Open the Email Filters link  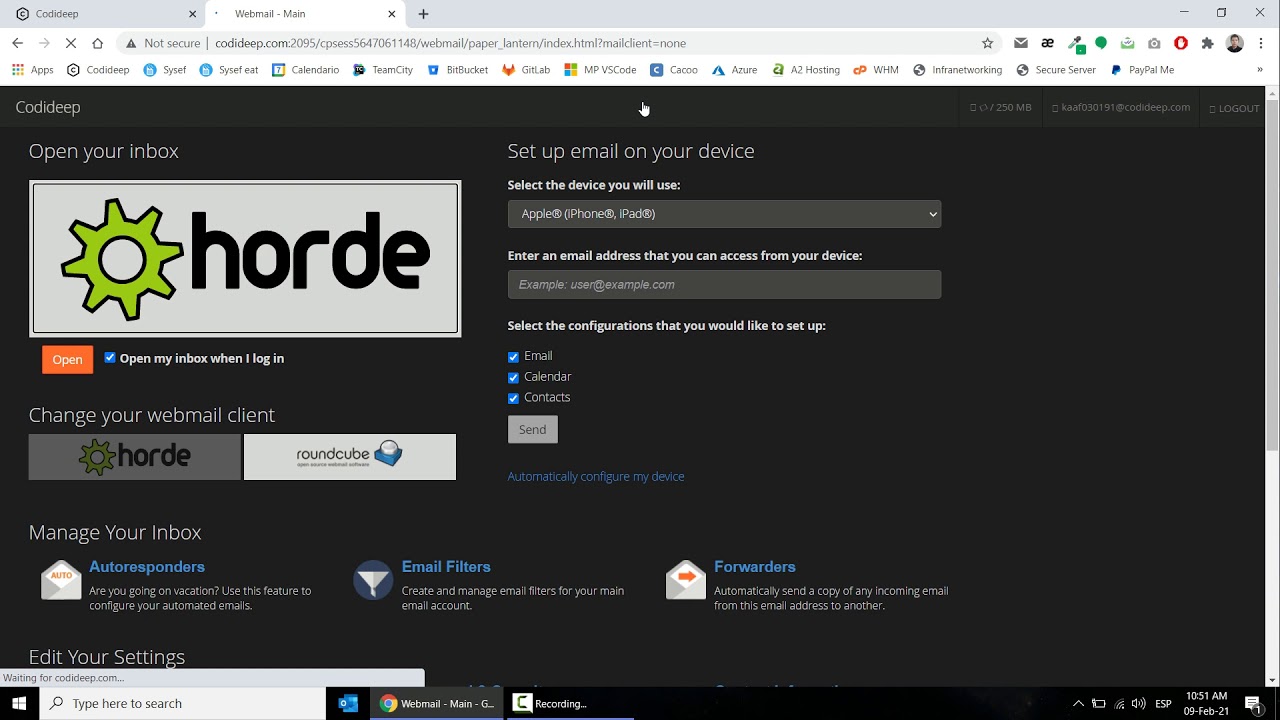[446, 567]
